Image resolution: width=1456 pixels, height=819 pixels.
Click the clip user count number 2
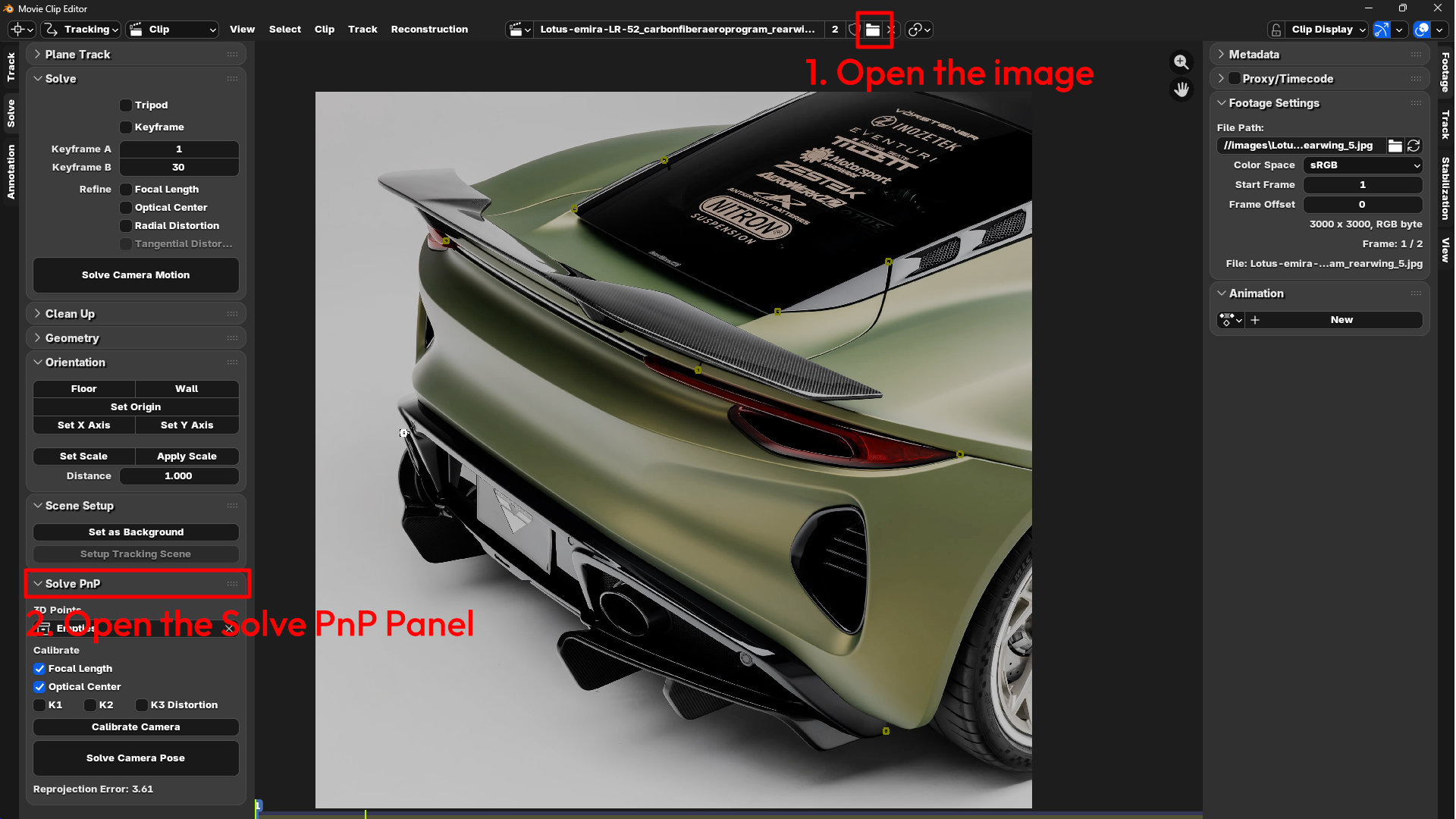[835, 30]
